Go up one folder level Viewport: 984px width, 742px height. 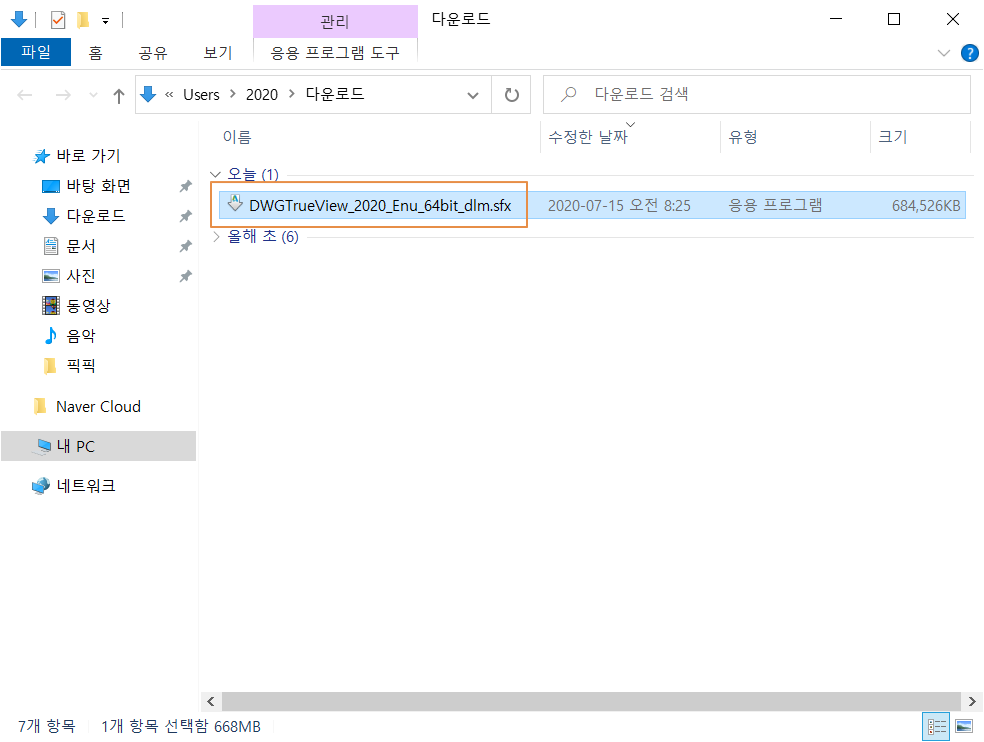119,95
